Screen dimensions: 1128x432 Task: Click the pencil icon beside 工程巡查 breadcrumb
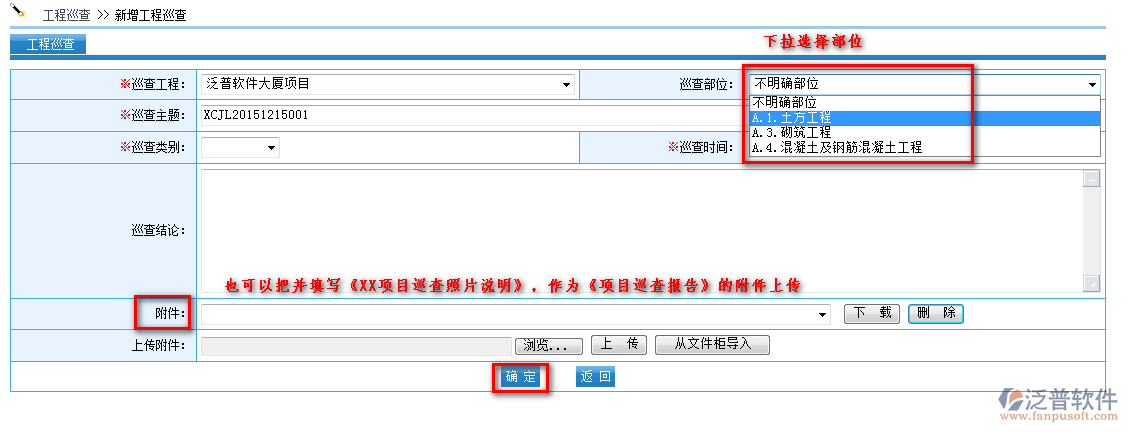(x=18, y=11)
